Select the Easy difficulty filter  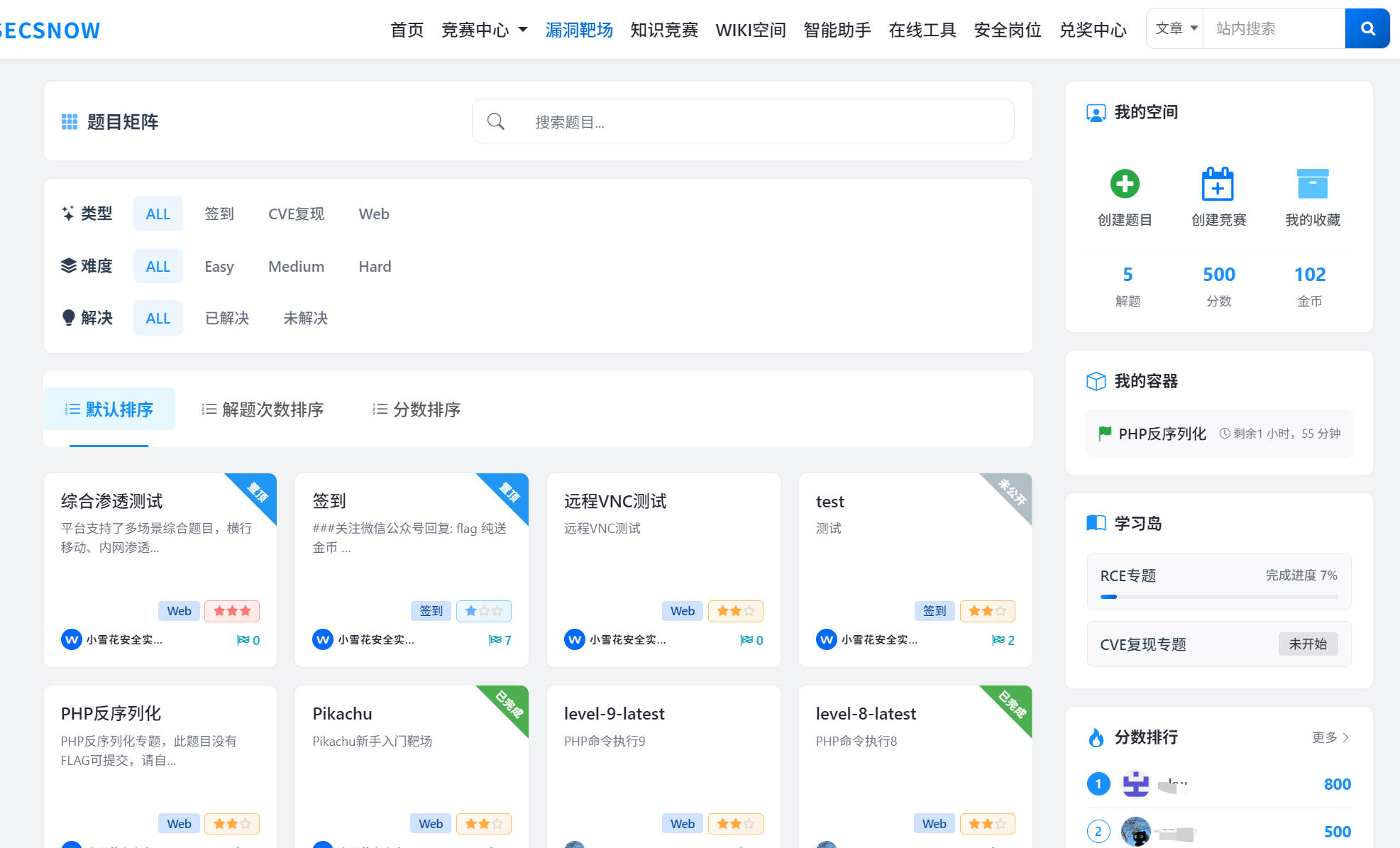coord(219,266)
